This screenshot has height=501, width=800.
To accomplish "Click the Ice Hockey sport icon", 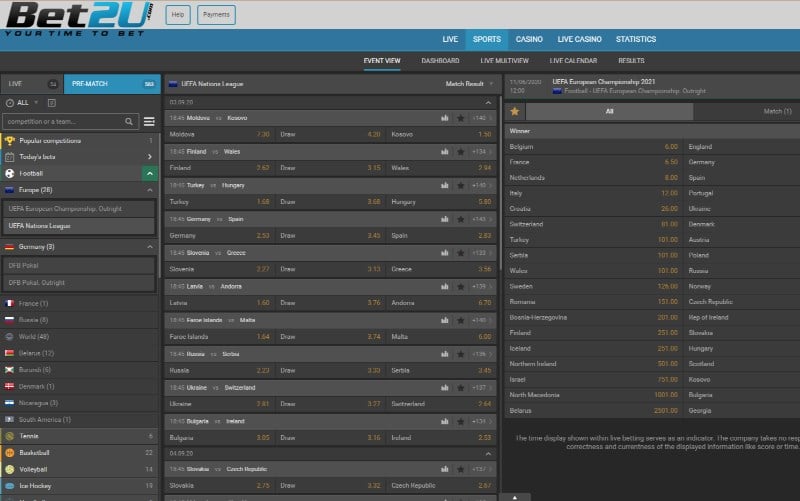I will 10,486.
